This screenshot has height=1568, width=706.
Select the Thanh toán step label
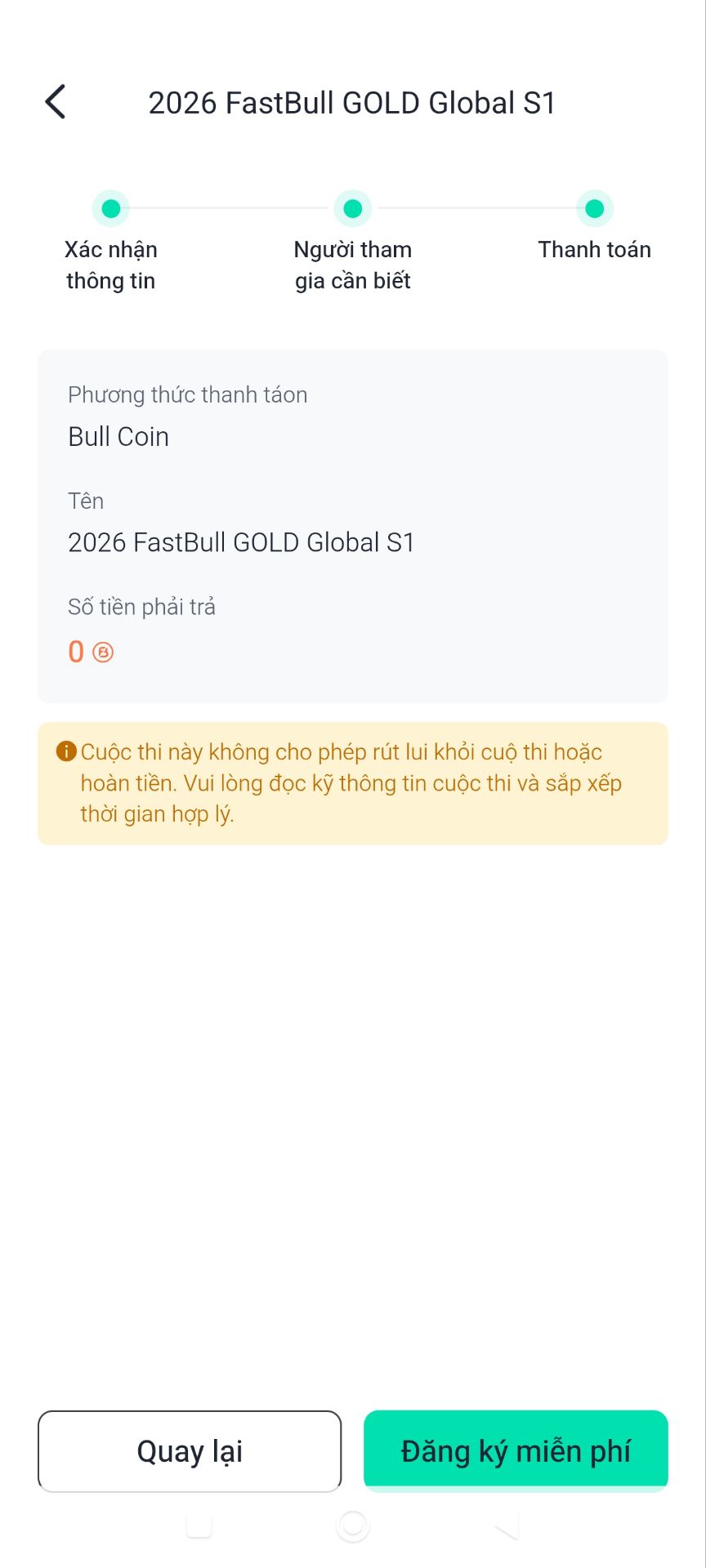595,250
